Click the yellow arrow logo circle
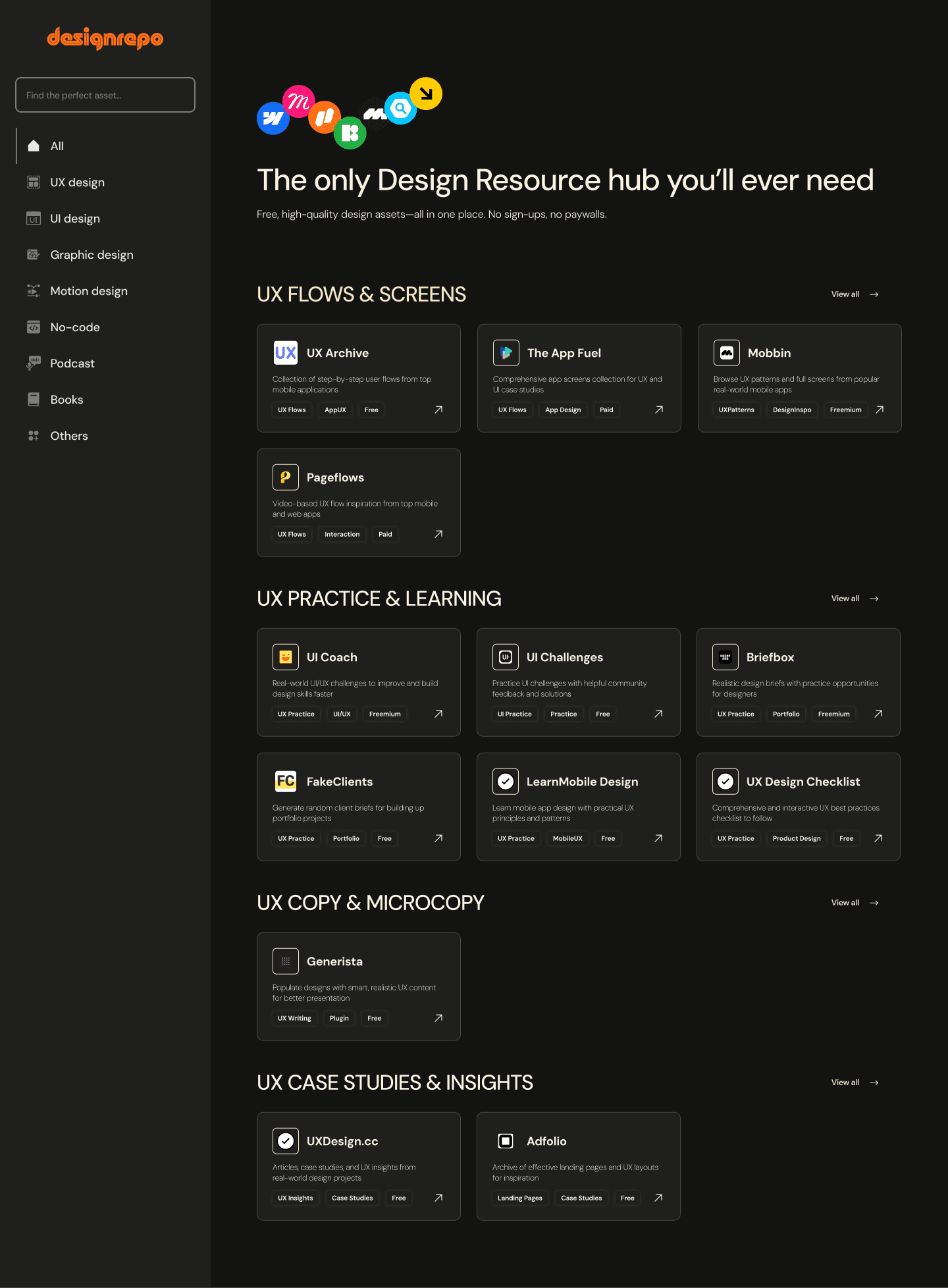The width and height of the screenshot is (948, 1288). click(426, 94)
